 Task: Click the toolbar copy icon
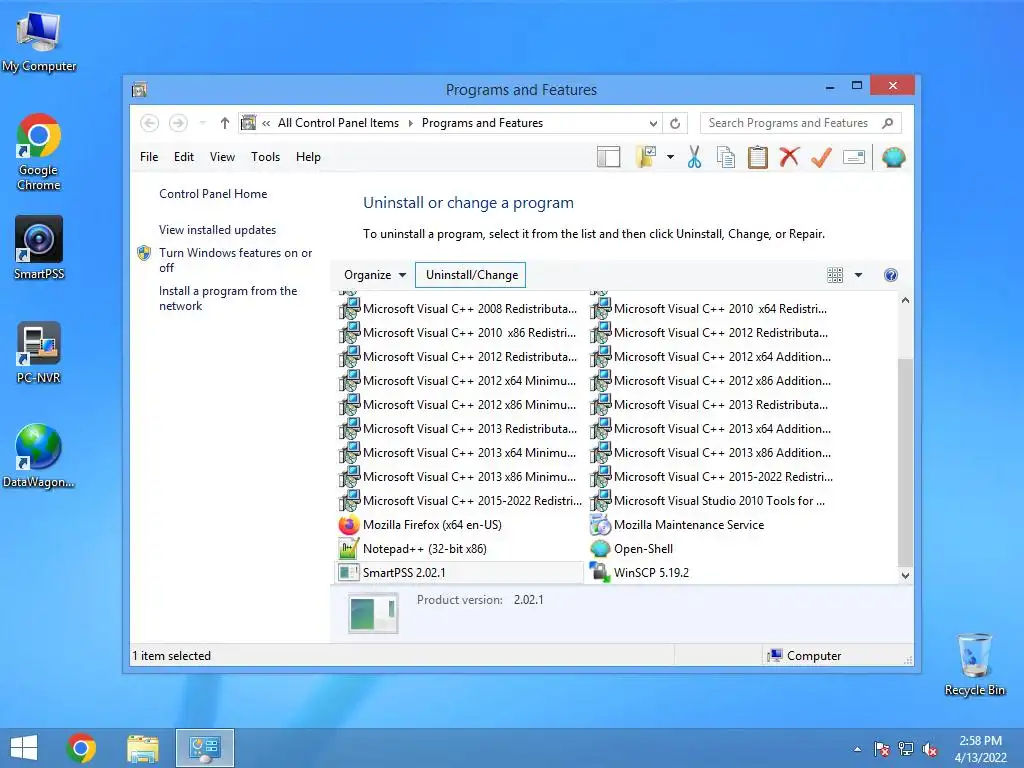[726, 157]
